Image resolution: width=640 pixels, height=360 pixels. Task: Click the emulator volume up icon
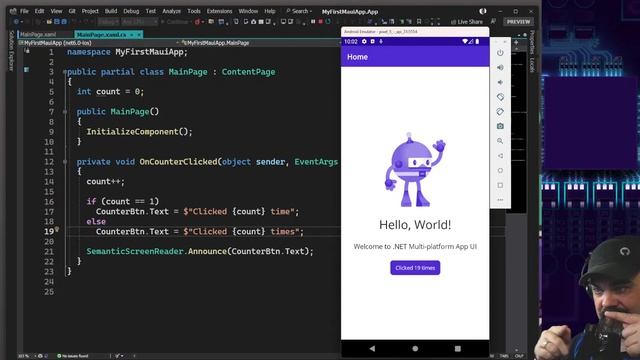(500, 67)
